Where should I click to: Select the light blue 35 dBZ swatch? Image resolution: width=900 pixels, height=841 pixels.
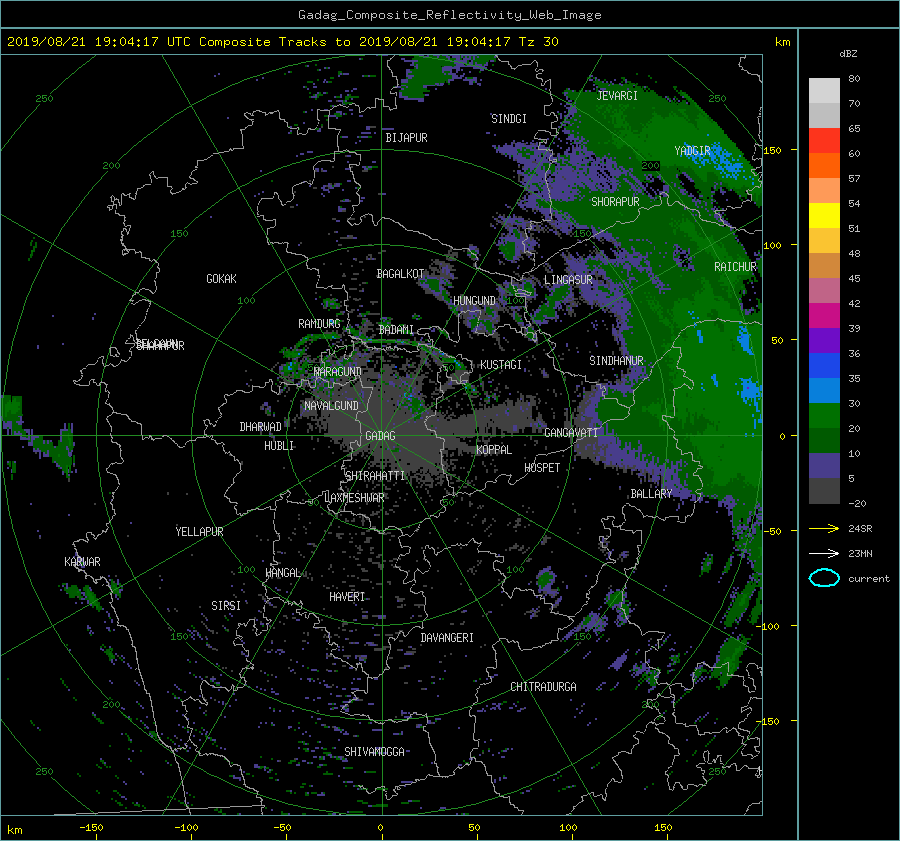coord(824,390)
